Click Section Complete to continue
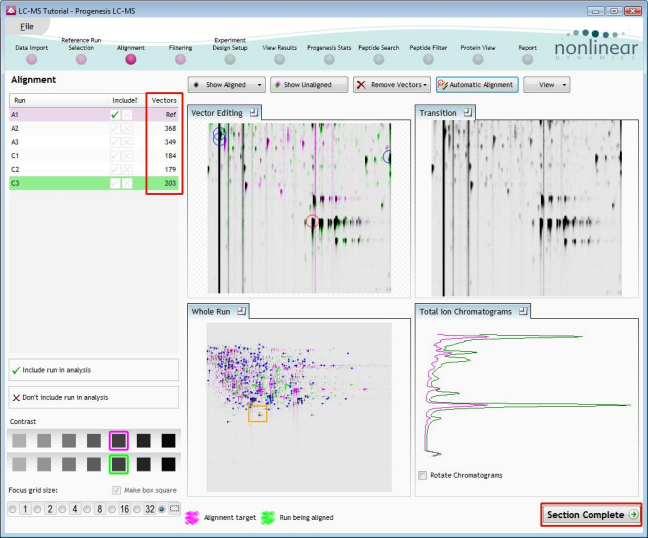Screen dimensions: 648x538 pos(591,514)
